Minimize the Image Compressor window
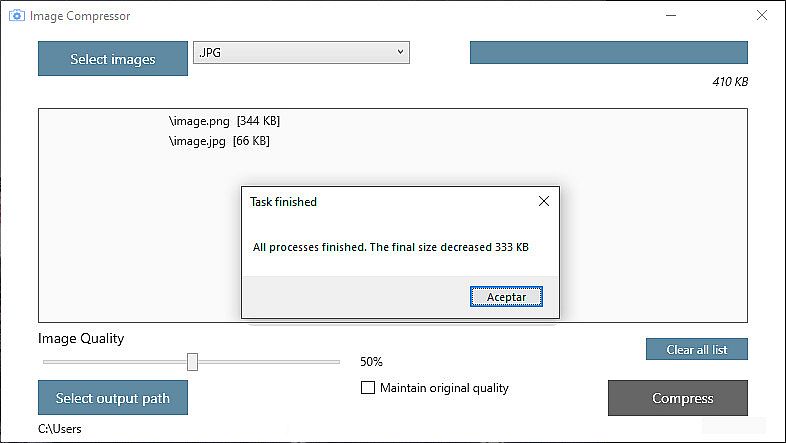Viewport: 786px width, 443px height. [x=672, y=16]
